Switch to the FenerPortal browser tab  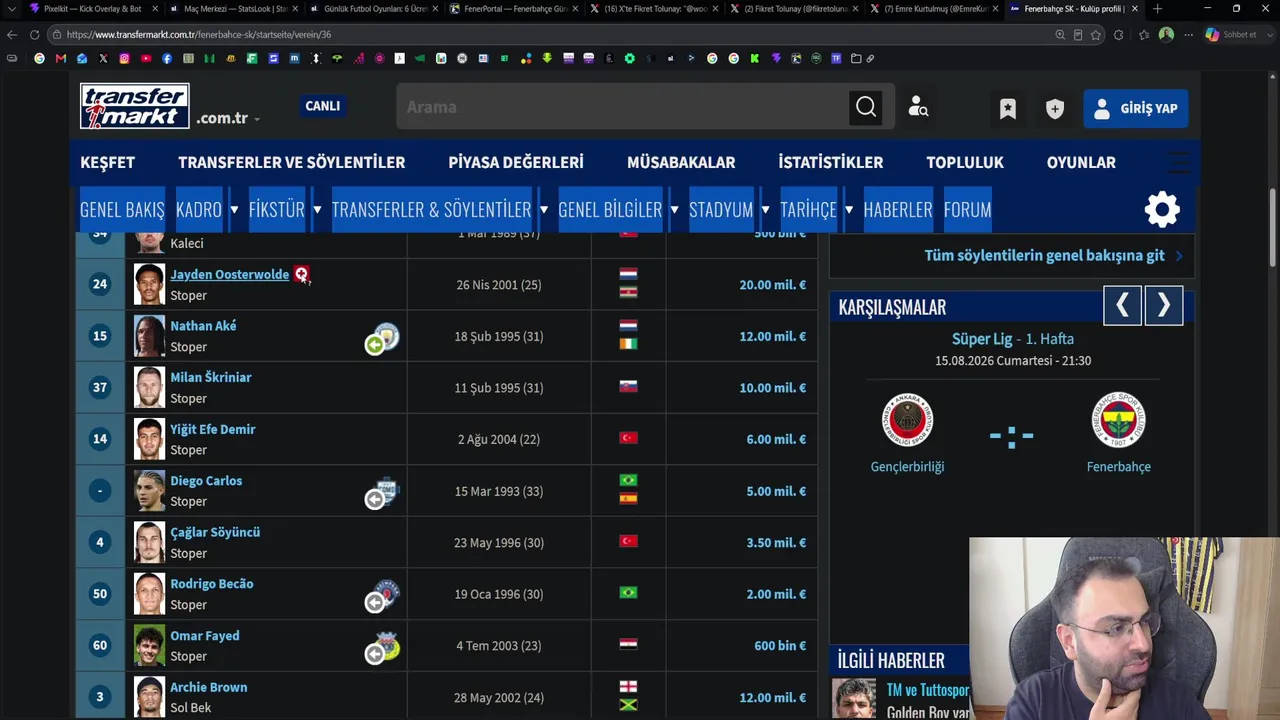coord(514,9)
